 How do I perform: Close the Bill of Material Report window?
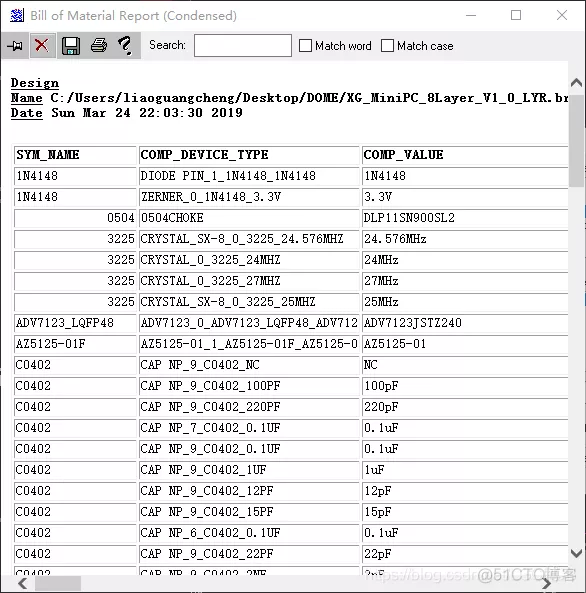point(562,15)
